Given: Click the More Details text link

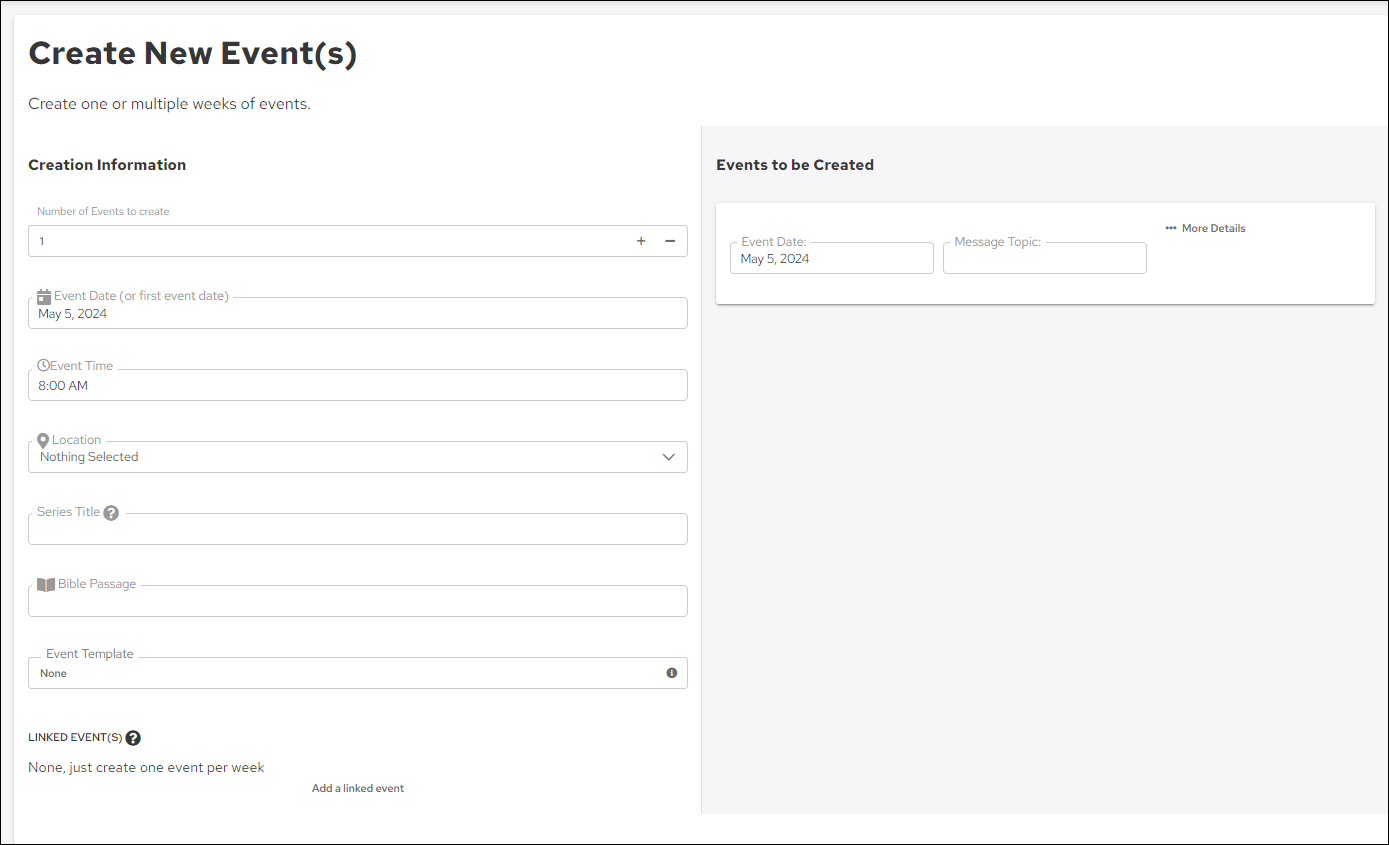Looking at the screenshot, I should coord(1213,228).
